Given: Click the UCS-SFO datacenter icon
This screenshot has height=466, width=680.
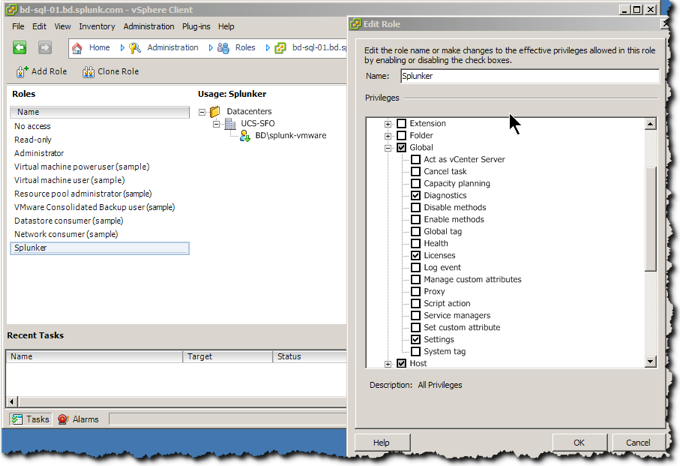Looking at the screenshot, I should (230, 124).
